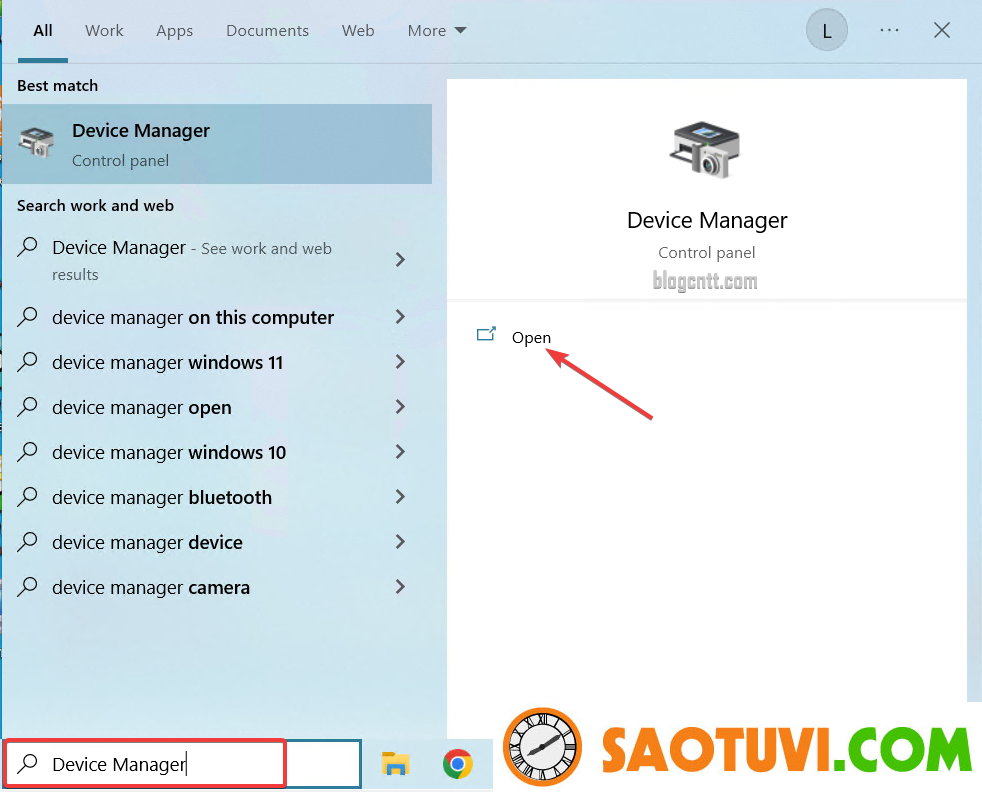Select 'device manager on this computer' suggestion
This screenshot has height=792, width=982.
point(193,317)
